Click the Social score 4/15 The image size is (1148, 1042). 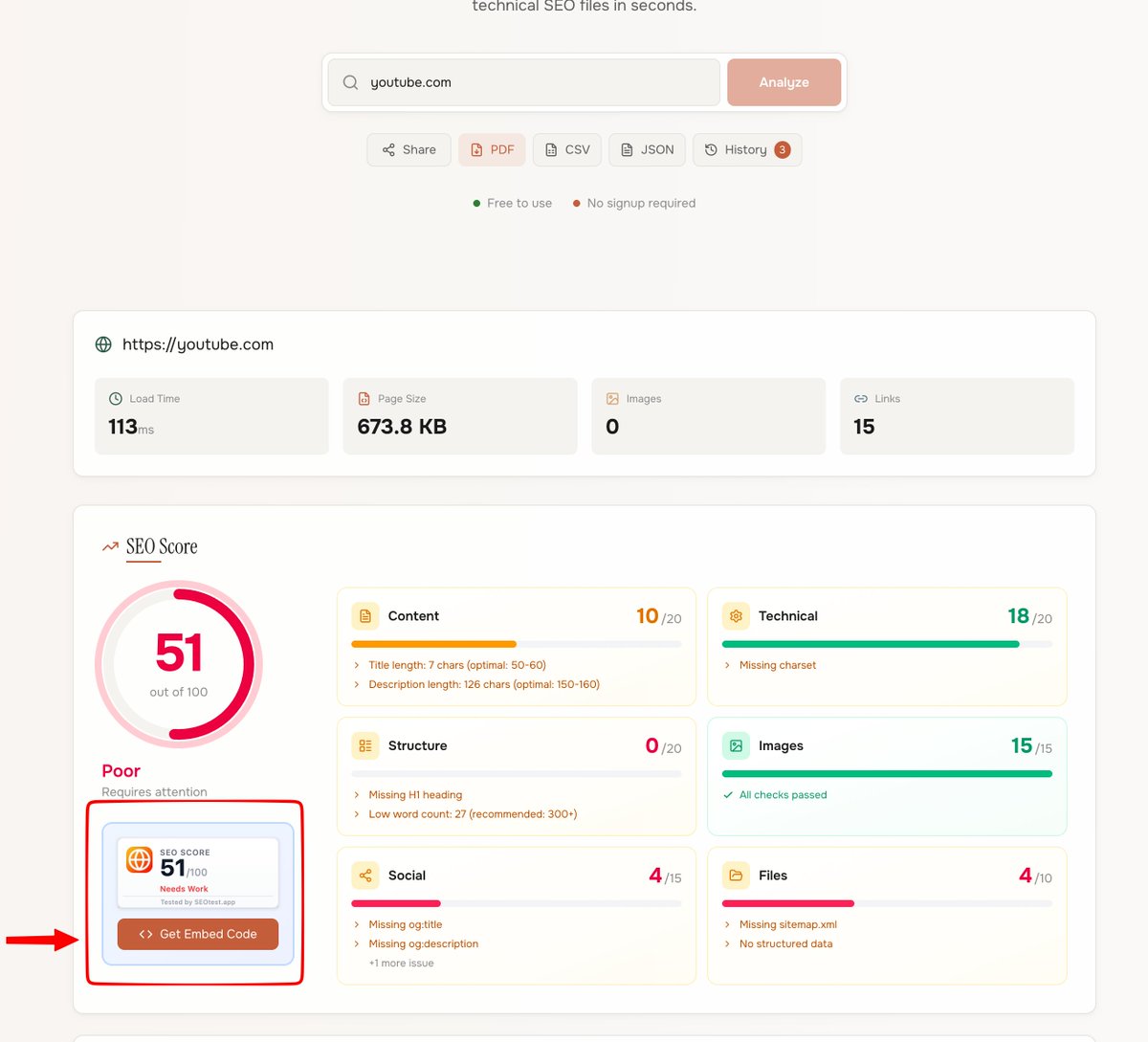click(x=665, y=876)
